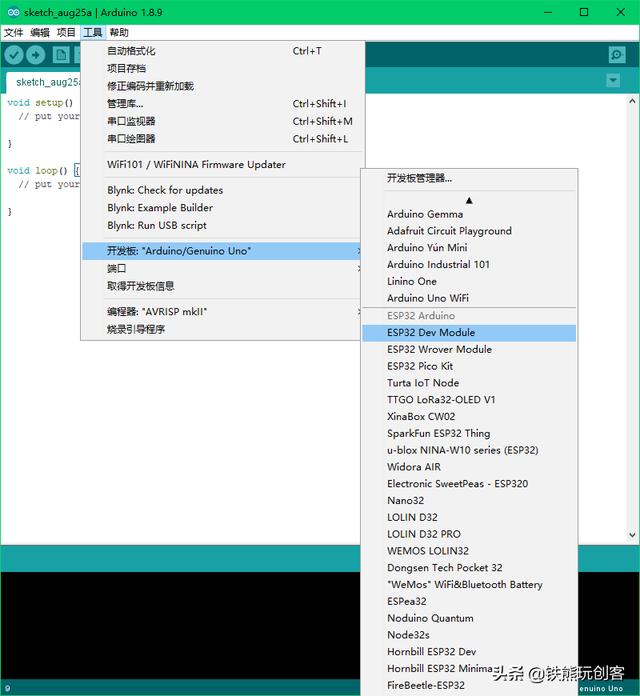The height and width of the screenshot is (696, 640).
Task: Click editor scrollbar up arrow
Action: tap(632, 101)
